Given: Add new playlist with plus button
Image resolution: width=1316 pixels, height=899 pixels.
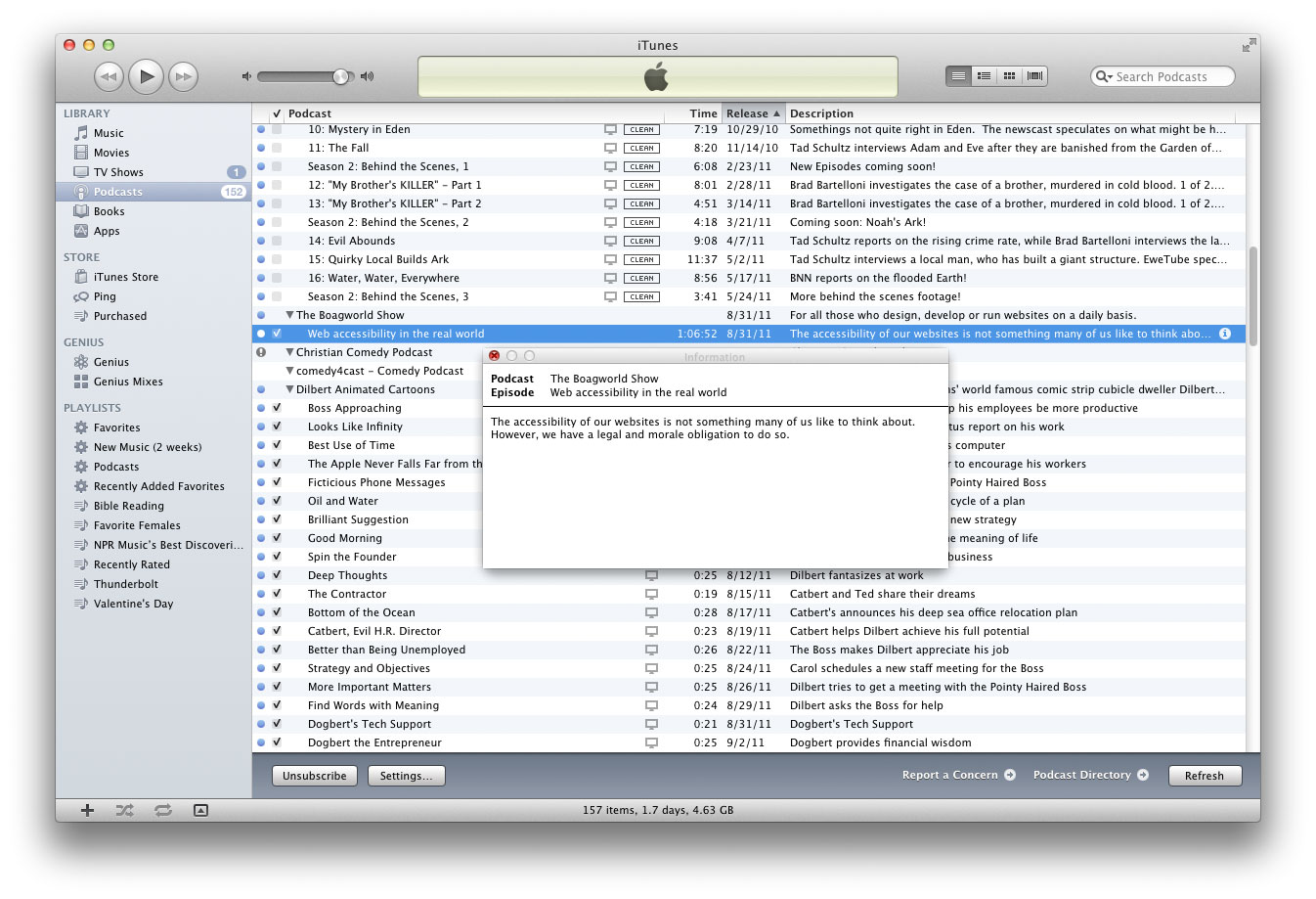Looking at the screenshot, I should (x=87, y=810).
